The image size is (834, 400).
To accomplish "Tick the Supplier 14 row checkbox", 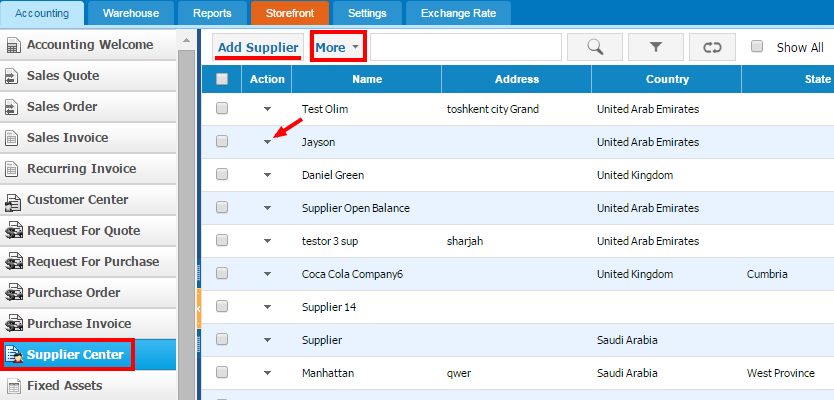I will pos(222,306).
